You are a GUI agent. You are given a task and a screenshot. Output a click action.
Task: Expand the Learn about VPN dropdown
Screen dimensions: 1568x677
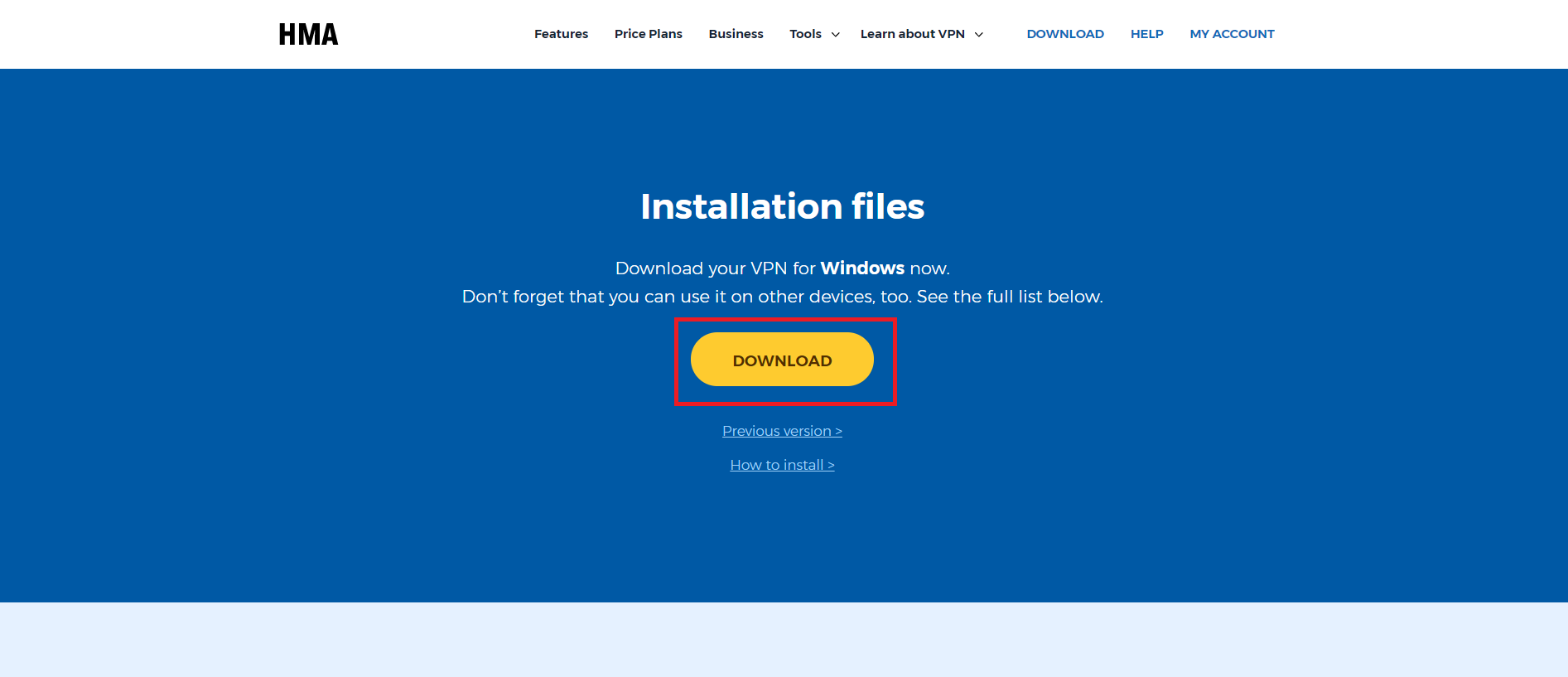(x=921, y=34)
